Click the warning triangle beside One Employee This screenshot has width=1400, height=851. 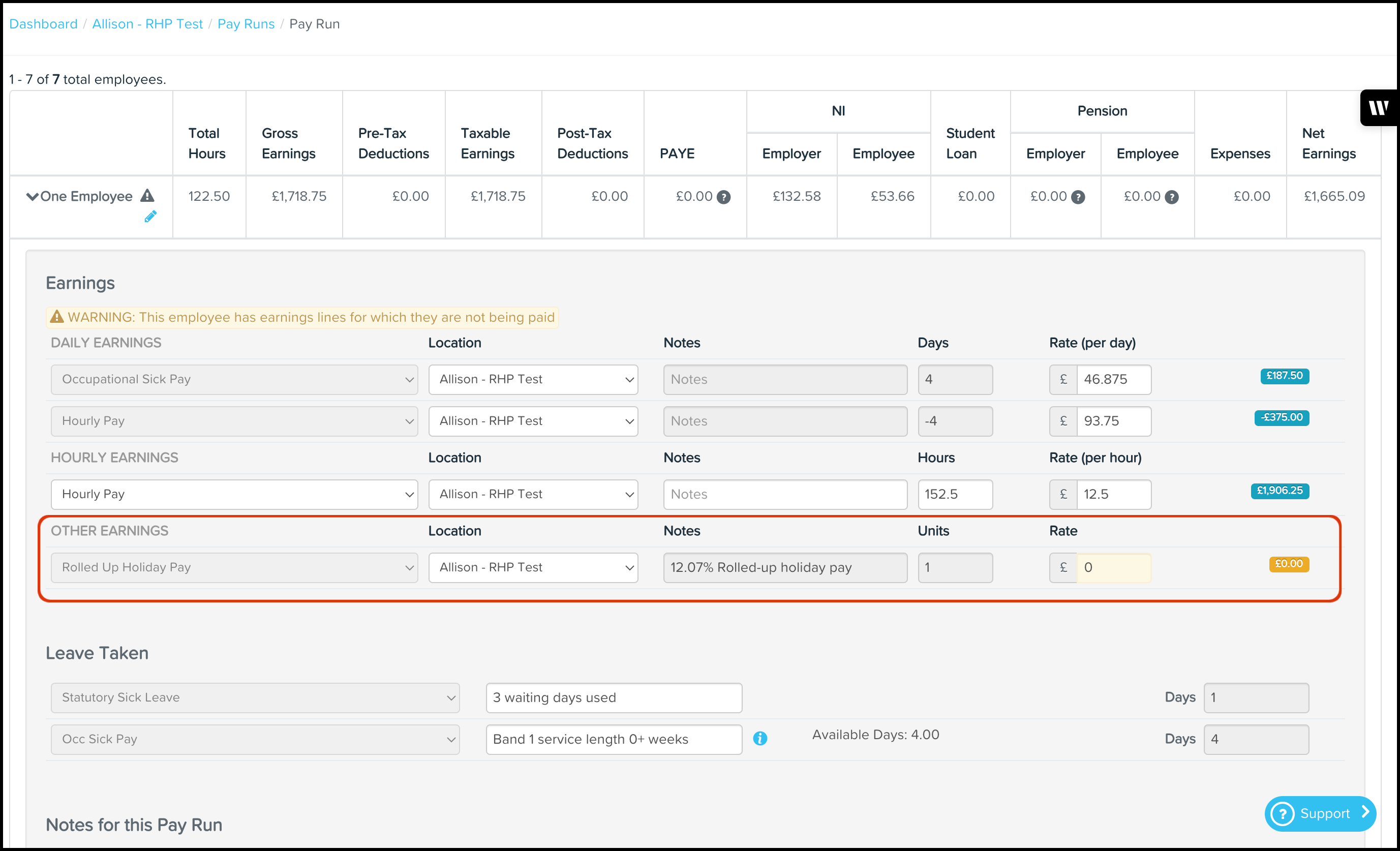(x=147, y=196)
